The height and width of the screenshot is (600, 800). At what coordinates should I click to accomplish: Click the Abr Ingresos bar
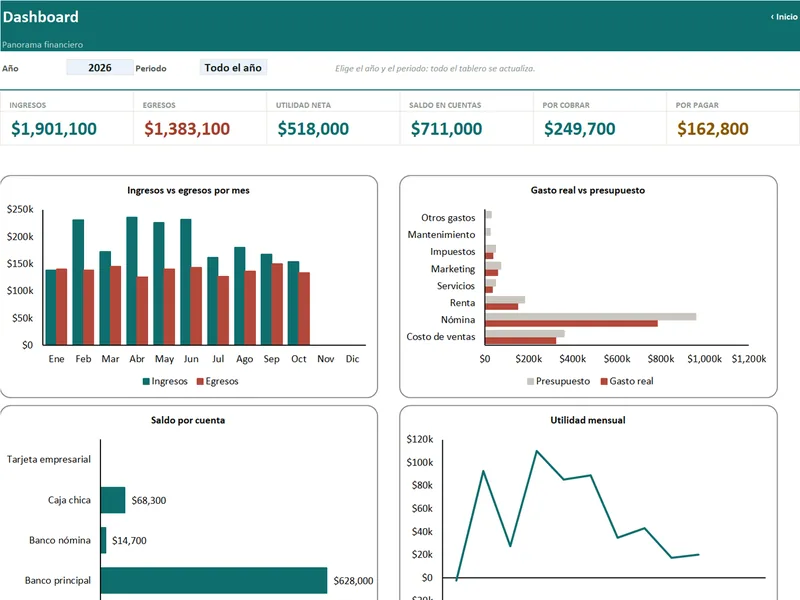[x=132, y=281]
